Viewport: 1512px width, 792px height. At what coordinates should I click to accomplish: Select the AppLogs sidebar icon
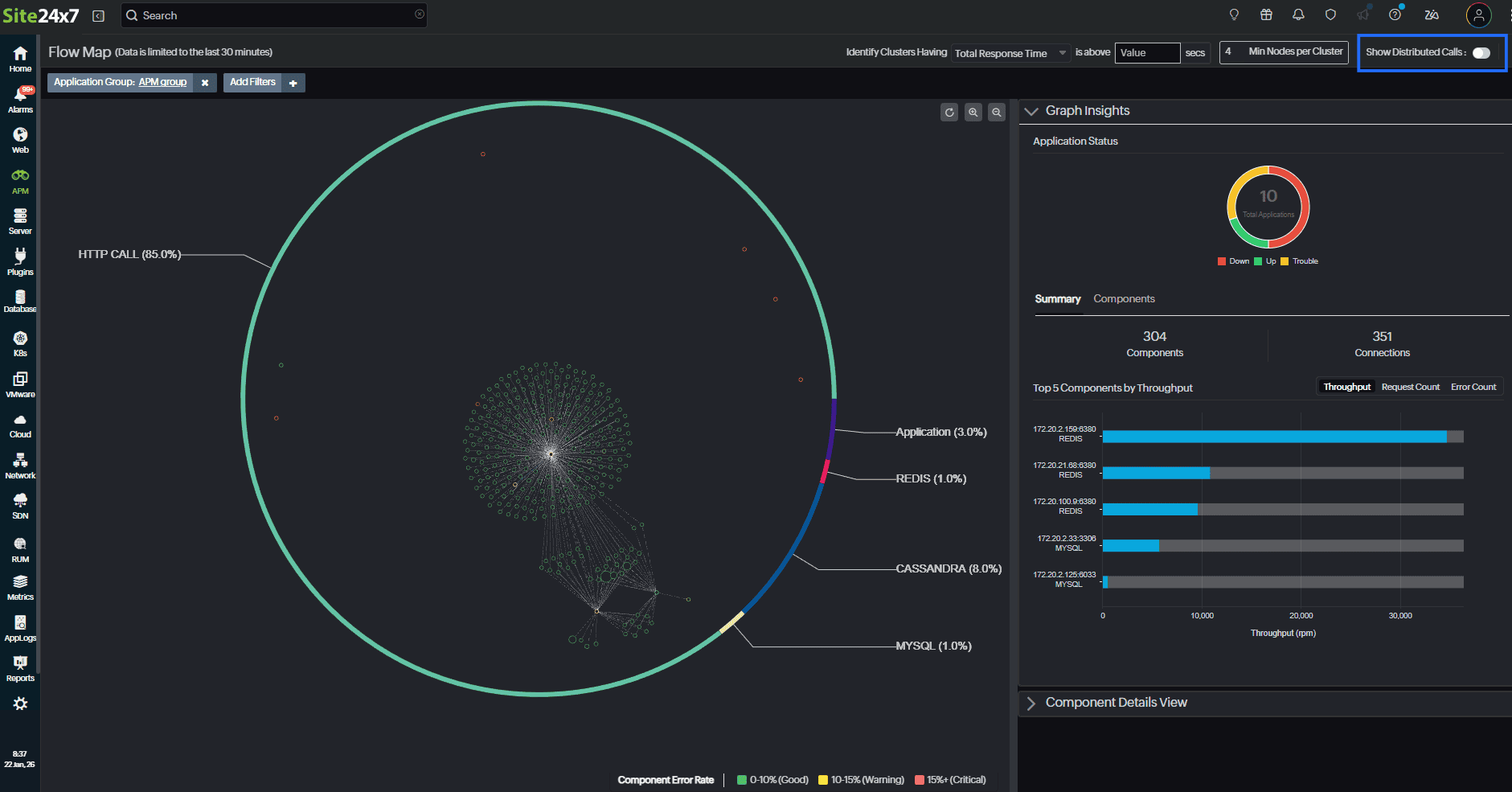(19, 626)
